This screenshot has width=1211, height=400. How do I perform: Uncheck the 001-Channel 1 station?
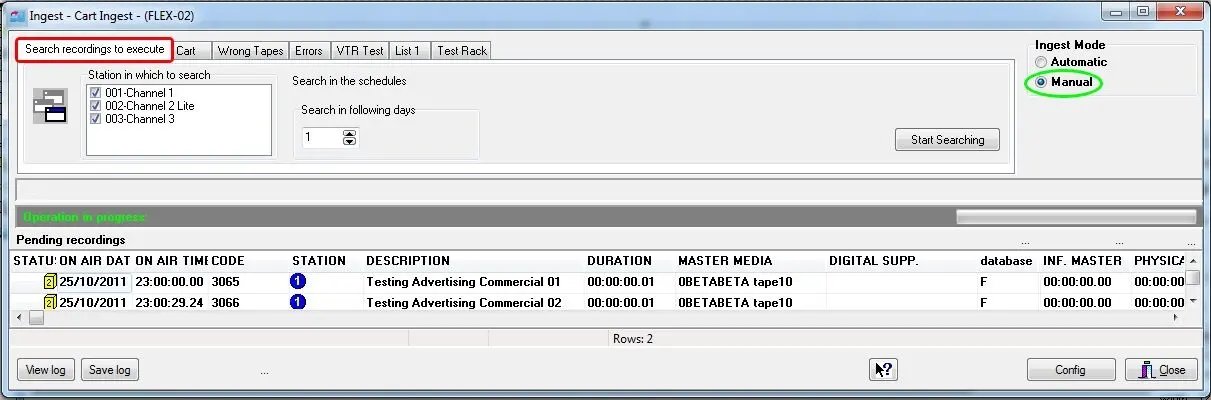click(x=96, y=93)
